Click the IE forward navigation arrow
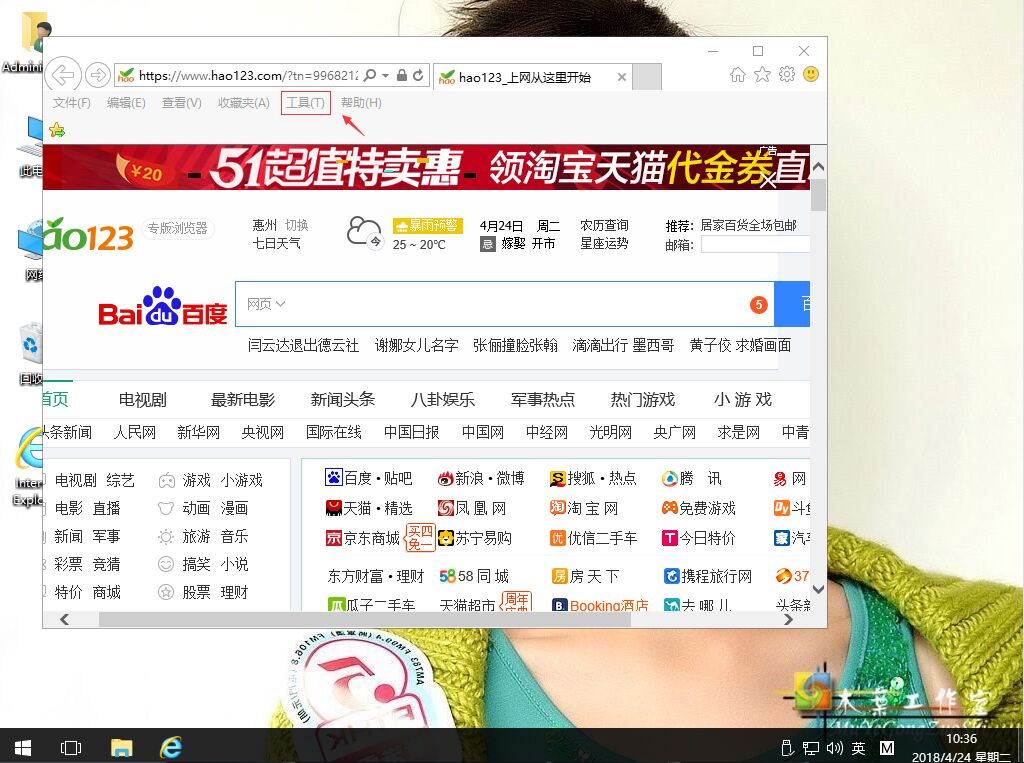Screen dimensions: 1024x763 click(98, 75)
